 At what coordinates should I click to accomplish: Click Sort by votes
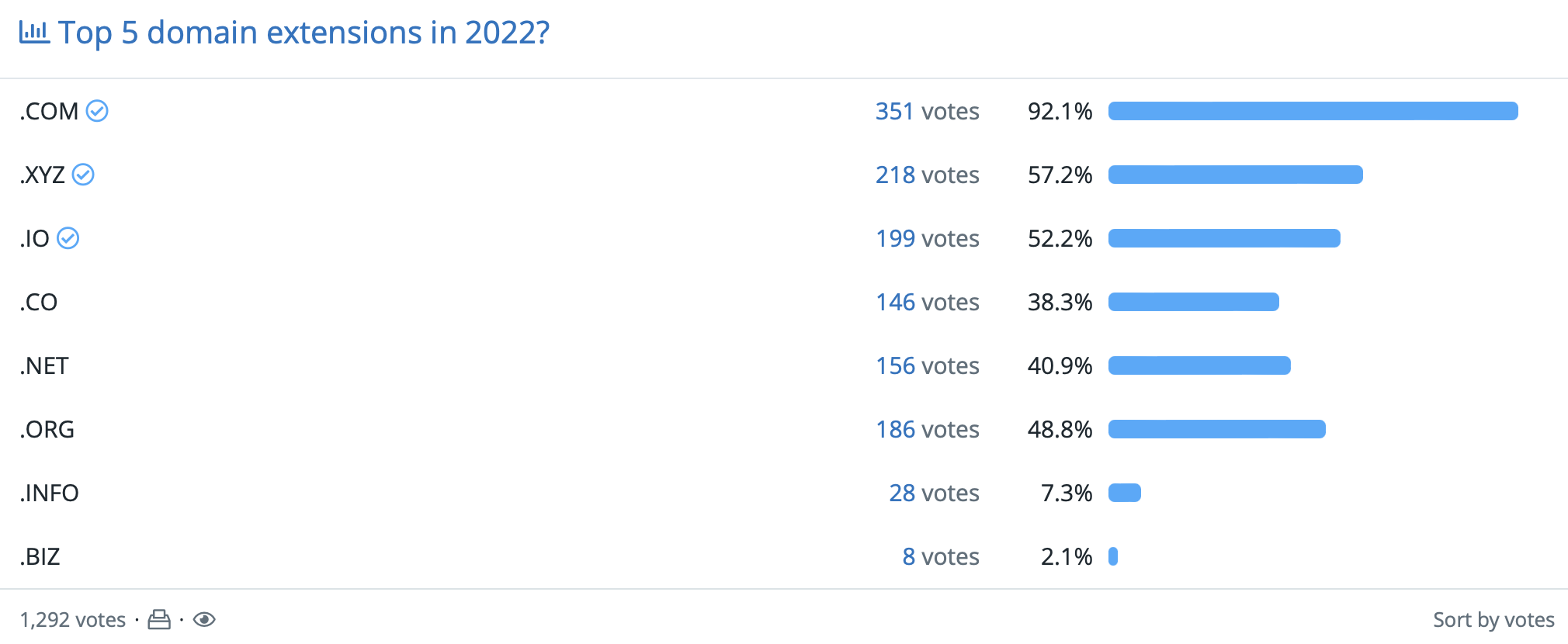tap(1493, 620)
